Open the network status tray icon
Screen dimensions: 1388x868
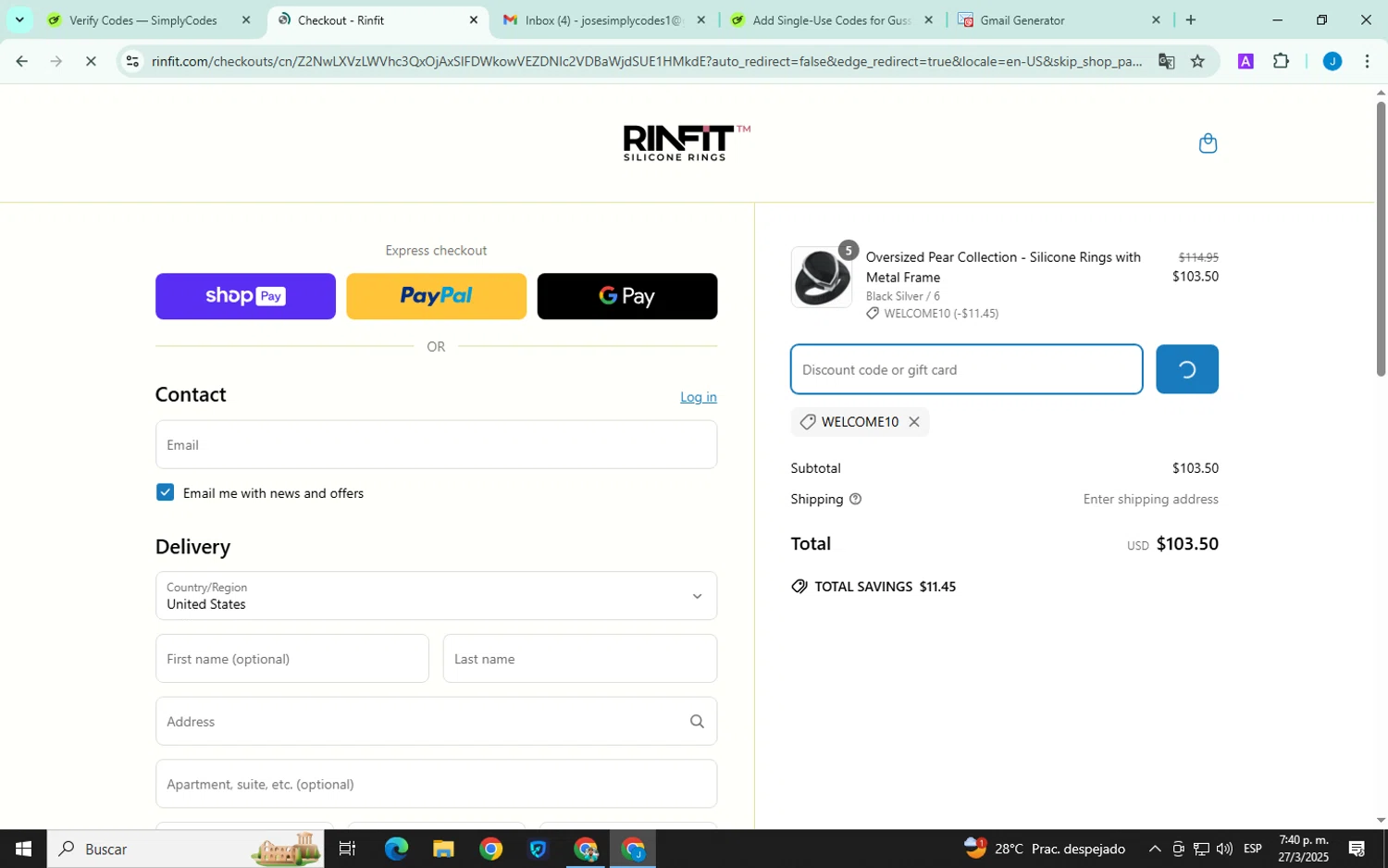[1201, 849]
